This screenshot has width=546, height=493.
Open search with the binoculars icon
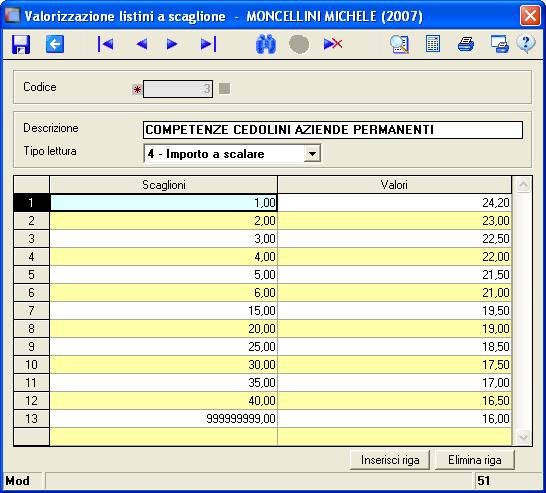266,44
